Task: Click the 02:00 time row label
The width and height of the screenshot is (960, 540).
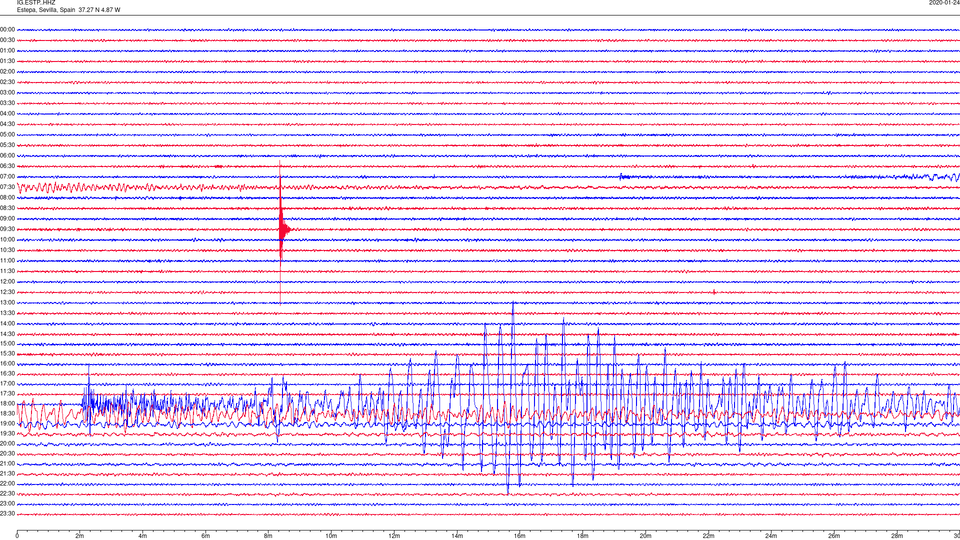Action: [x=7, y=72]
